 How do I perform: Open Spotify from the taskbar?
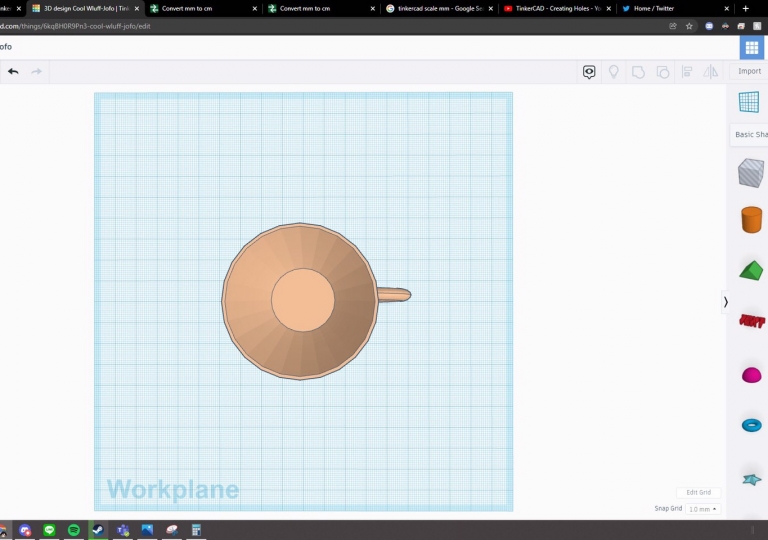74,530
